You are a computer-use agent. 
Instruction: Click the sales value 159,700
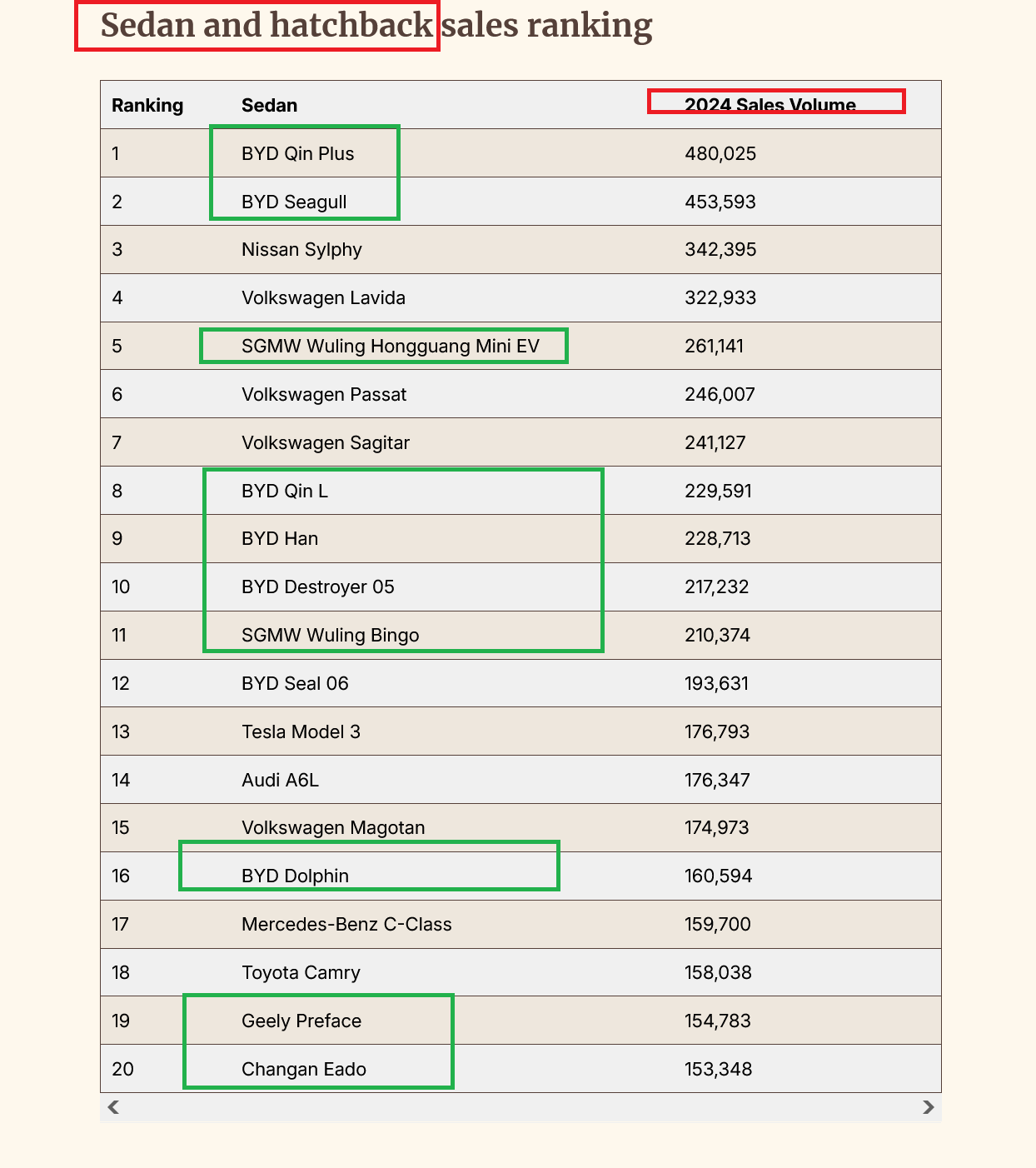click(718, 925)
